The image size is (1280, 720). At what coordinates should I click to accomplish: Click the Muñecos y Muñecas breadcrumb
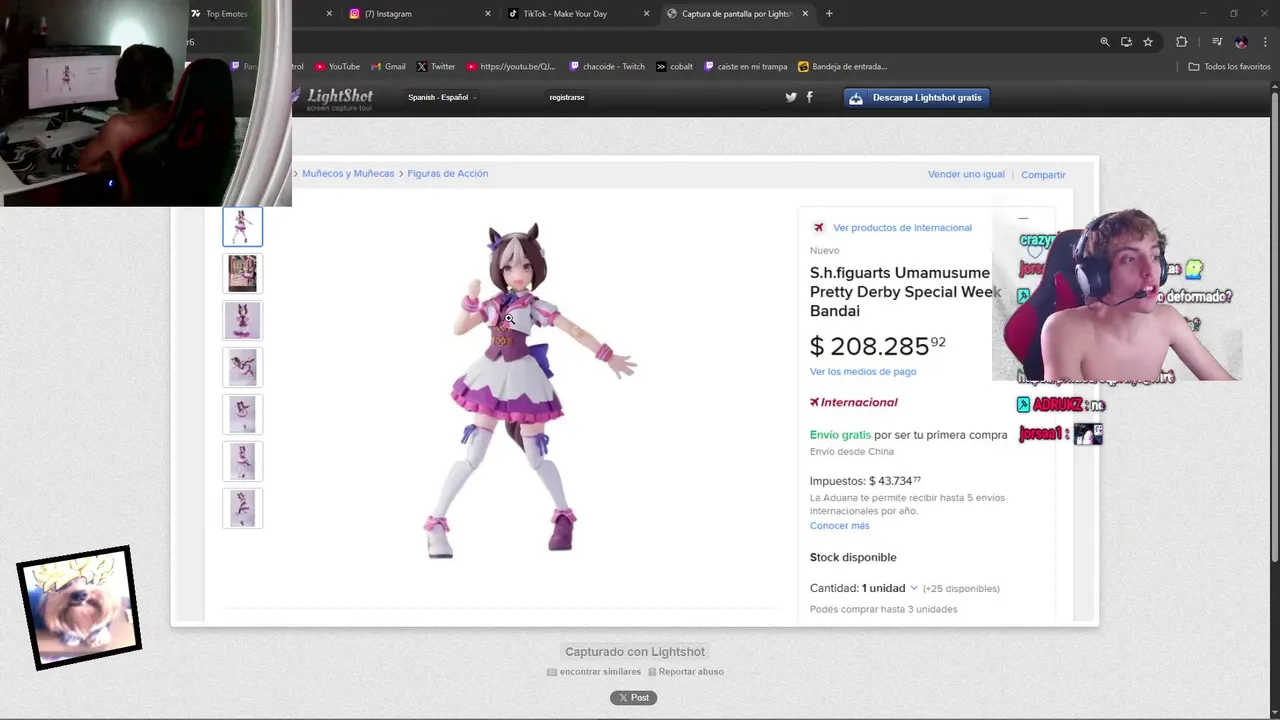point(348,174)
